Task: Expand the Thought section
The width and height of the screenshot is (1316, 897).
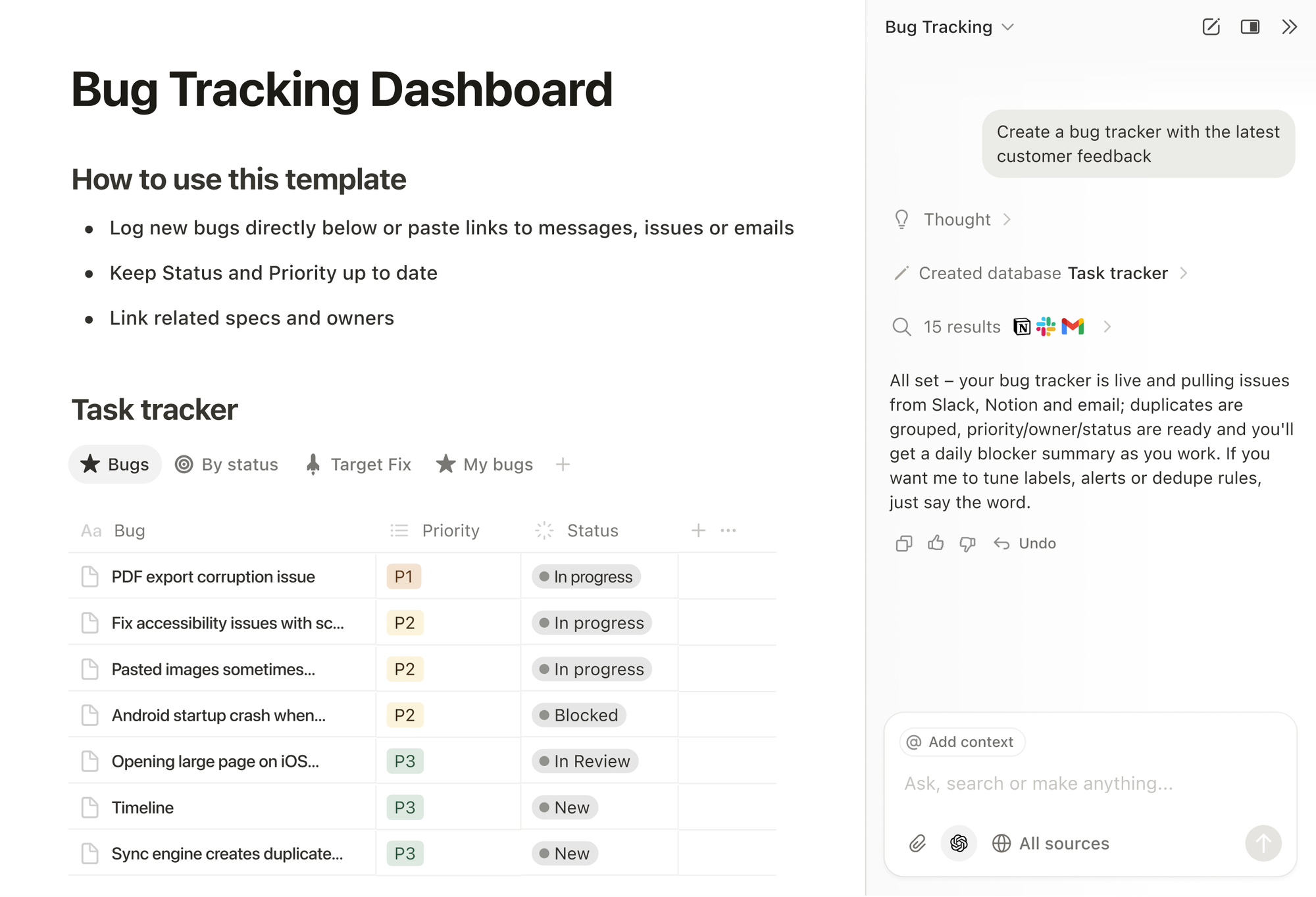Action: (x=956, y=220)
